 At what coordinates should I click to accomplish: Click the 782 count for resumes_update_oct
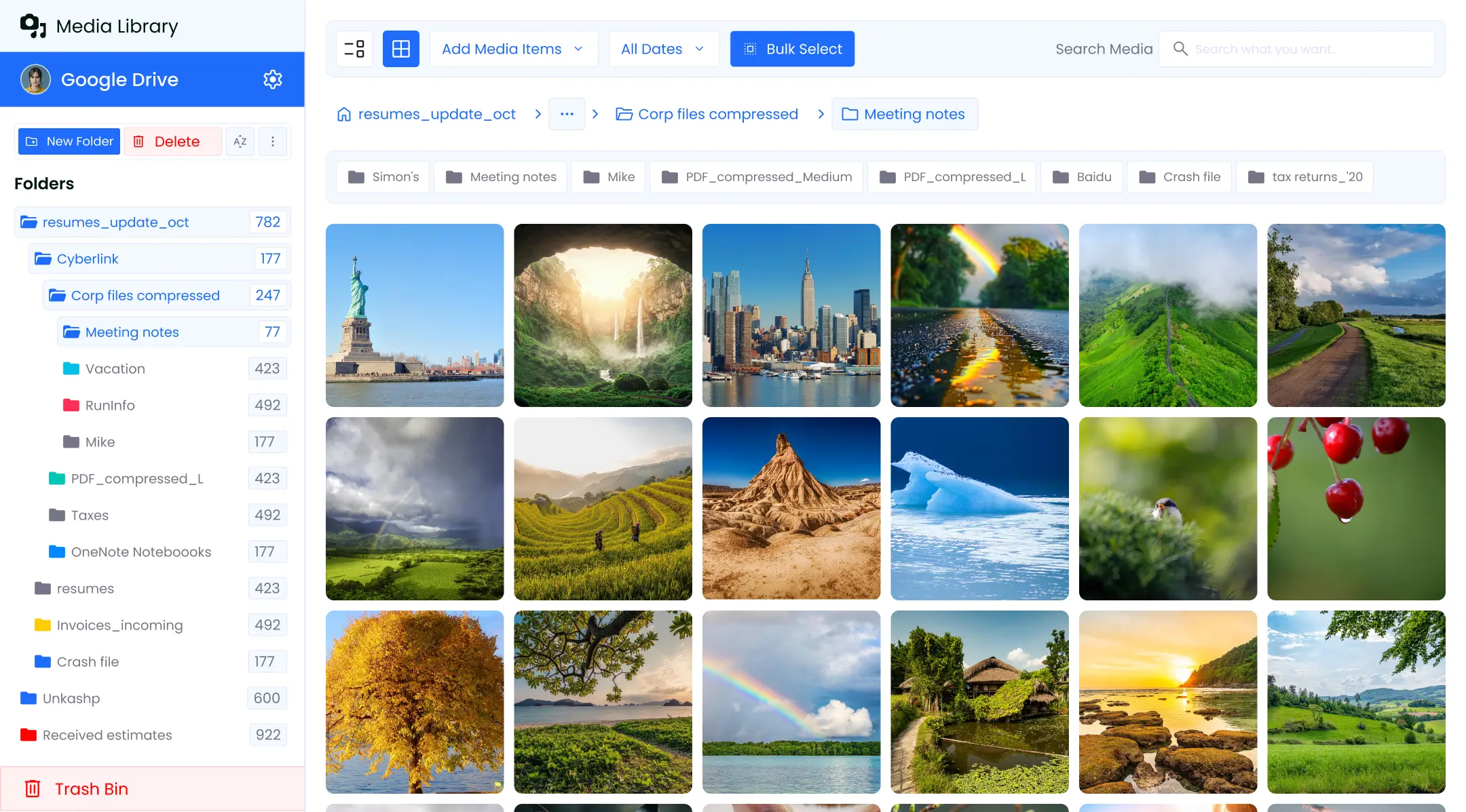[268, 222]
